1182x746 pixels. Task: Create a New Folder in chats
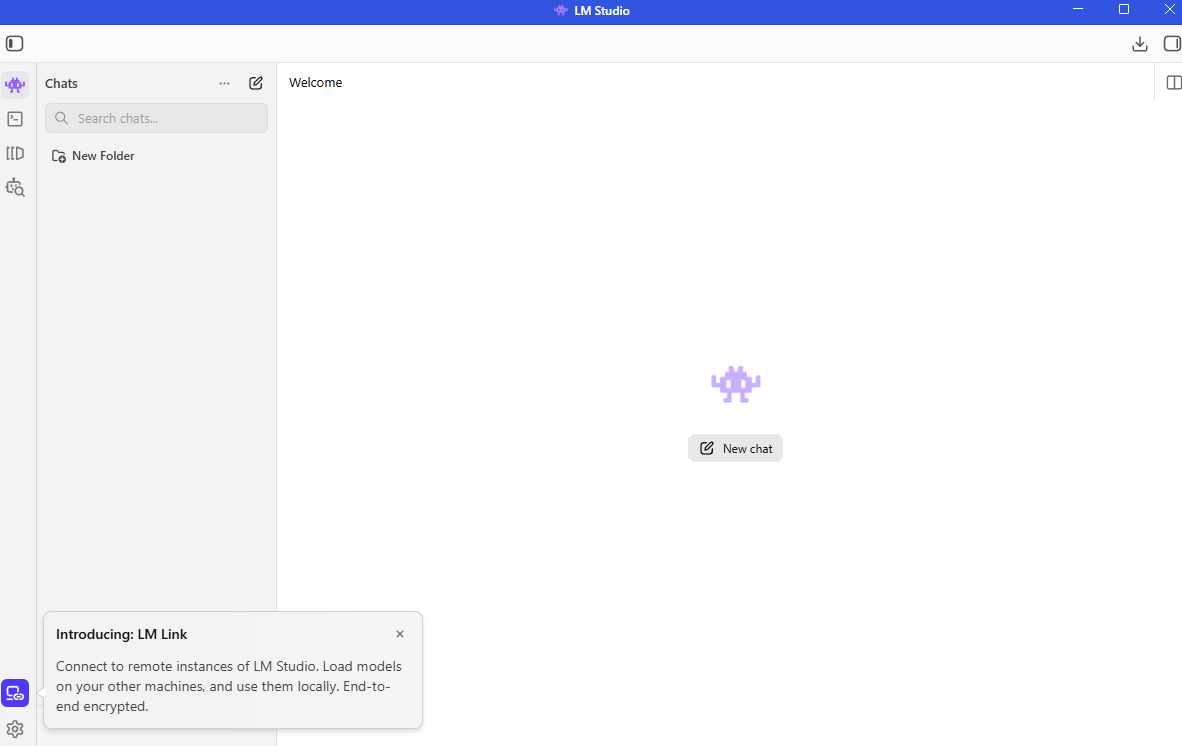pyautogui.click(x=93, y=156)
